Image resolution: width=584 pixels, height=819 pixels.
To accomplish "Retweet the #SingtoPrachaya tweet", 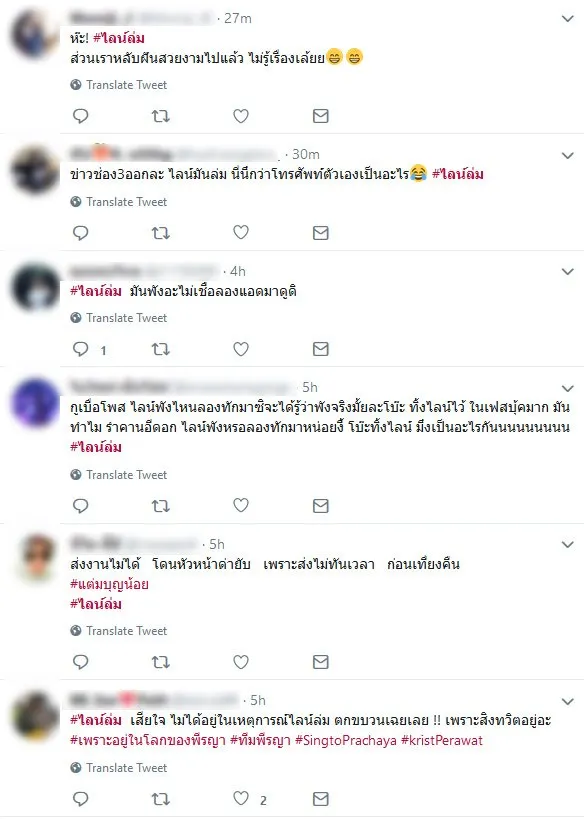I will click(x=160, y=799).
